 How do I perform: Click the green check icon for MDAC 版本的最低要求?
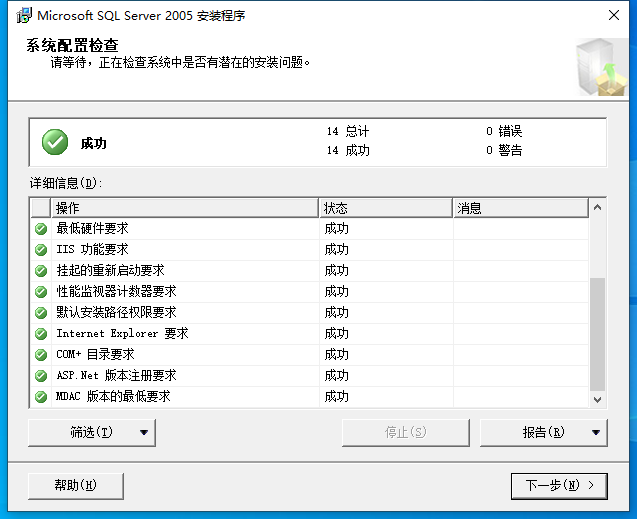pos(41,397)
